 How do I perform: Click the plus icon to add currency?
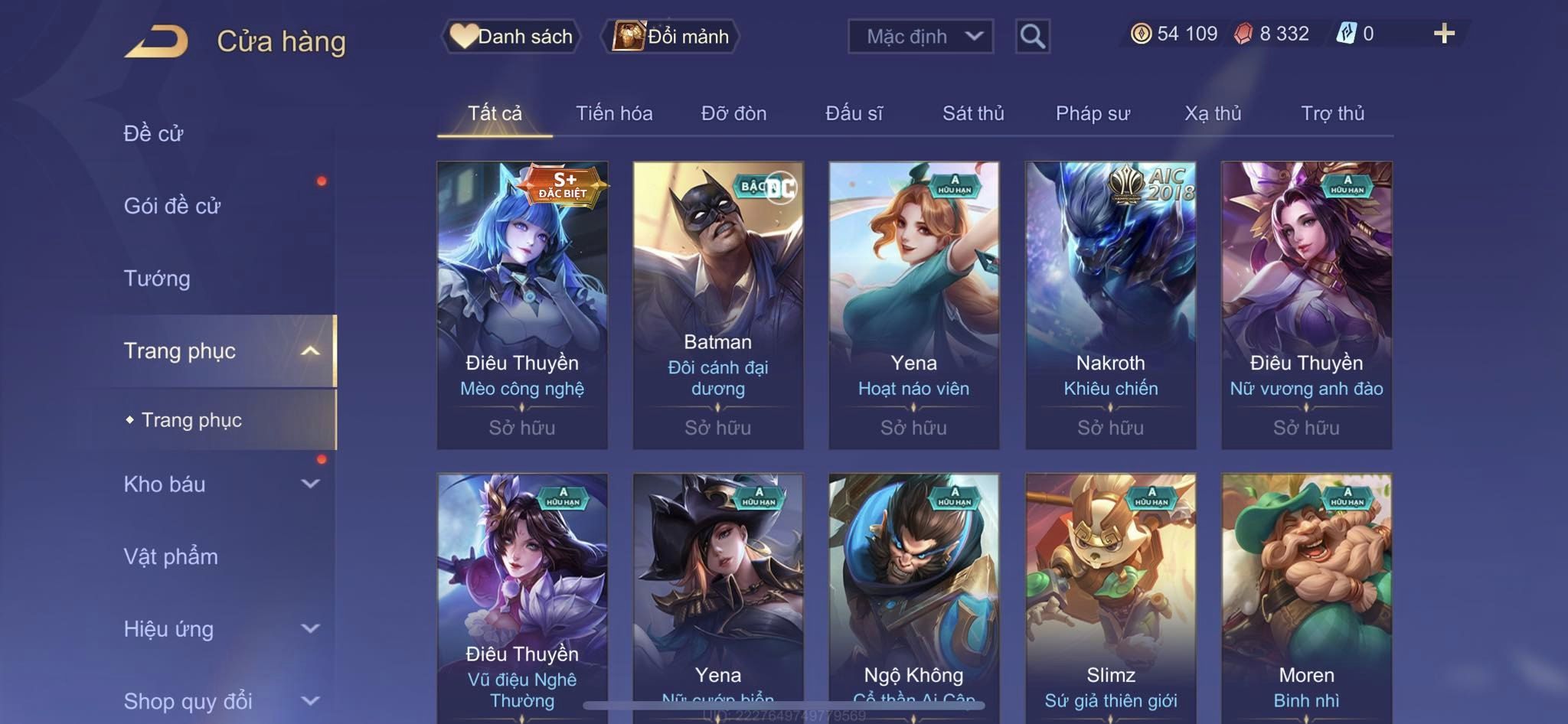coord(1444,34)
